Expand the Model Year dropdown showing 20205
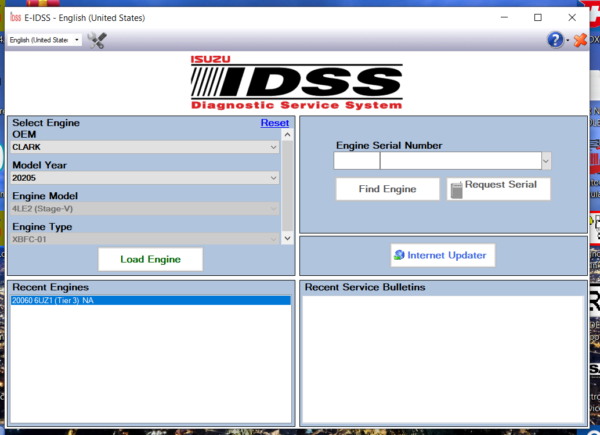600x435 pixels. click(x=145, y=178)
